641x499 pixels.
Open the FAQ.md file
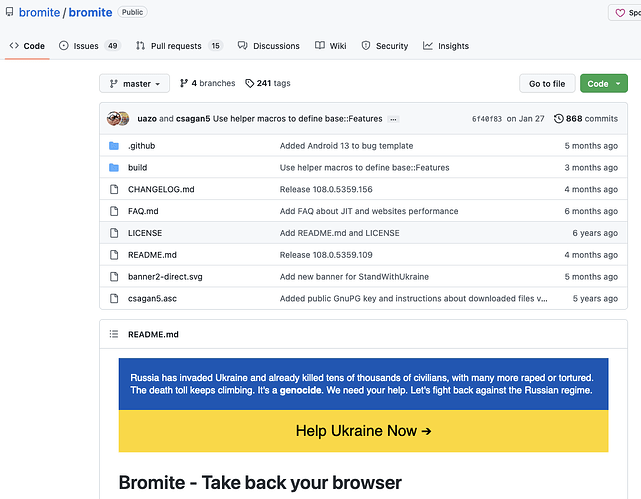coord(143,211)
